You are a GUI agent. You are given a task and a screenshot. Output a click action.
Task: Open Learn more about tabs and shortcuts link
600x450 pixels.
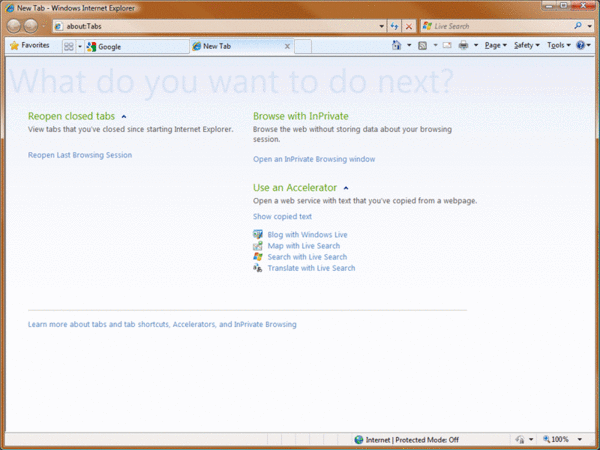tap(162, 324)
